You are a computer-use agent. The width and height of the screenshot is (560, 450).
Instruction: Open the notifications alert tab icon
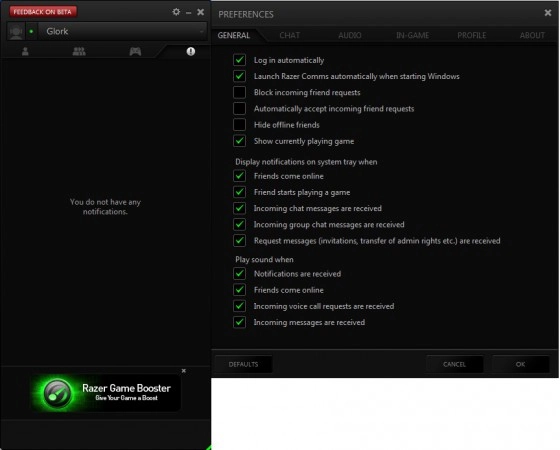click(191, 51)
